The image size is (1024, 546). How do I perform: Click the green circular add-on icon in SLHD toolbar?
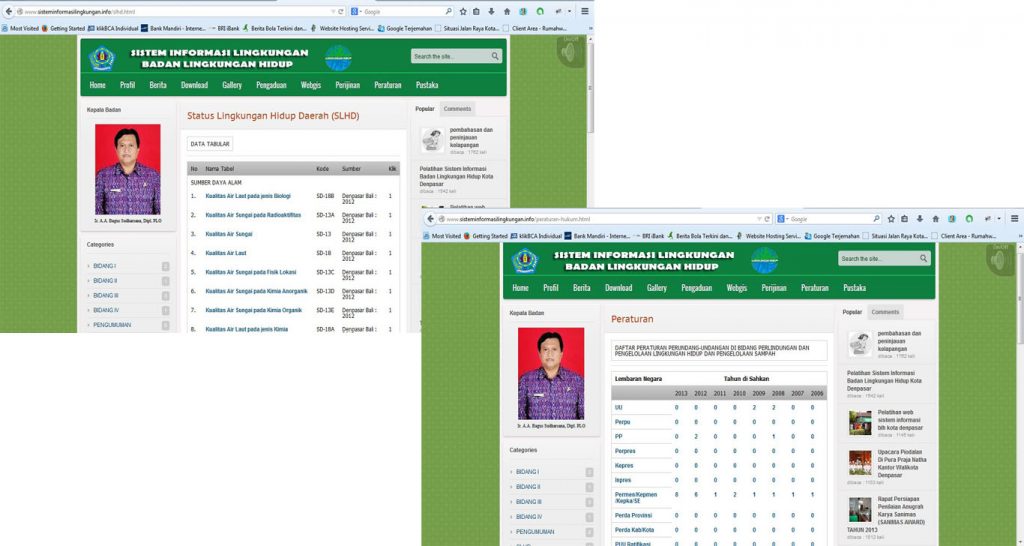540,11
